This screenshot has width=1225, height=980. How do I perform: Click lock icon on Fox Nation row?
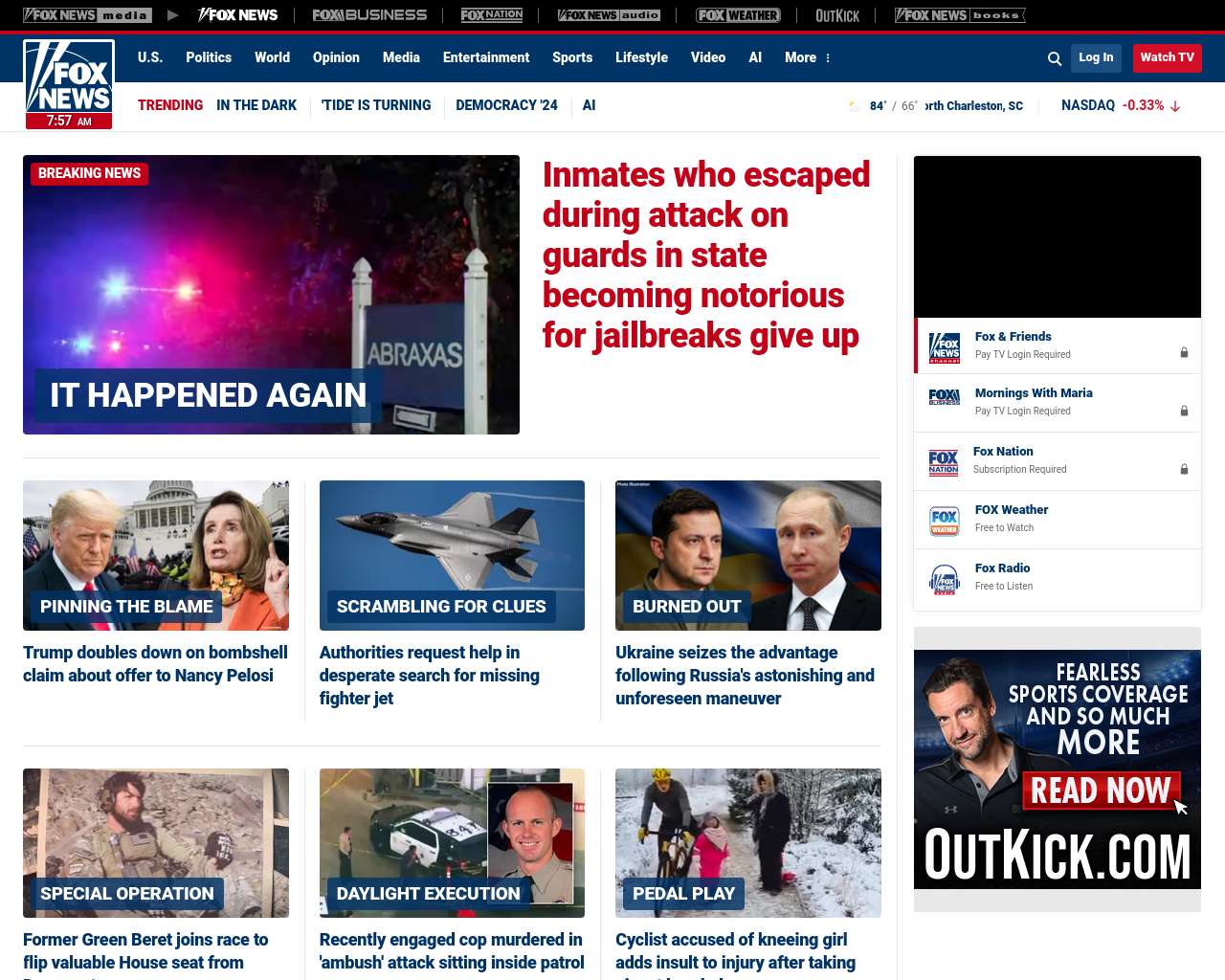[x=1184, y=469]
